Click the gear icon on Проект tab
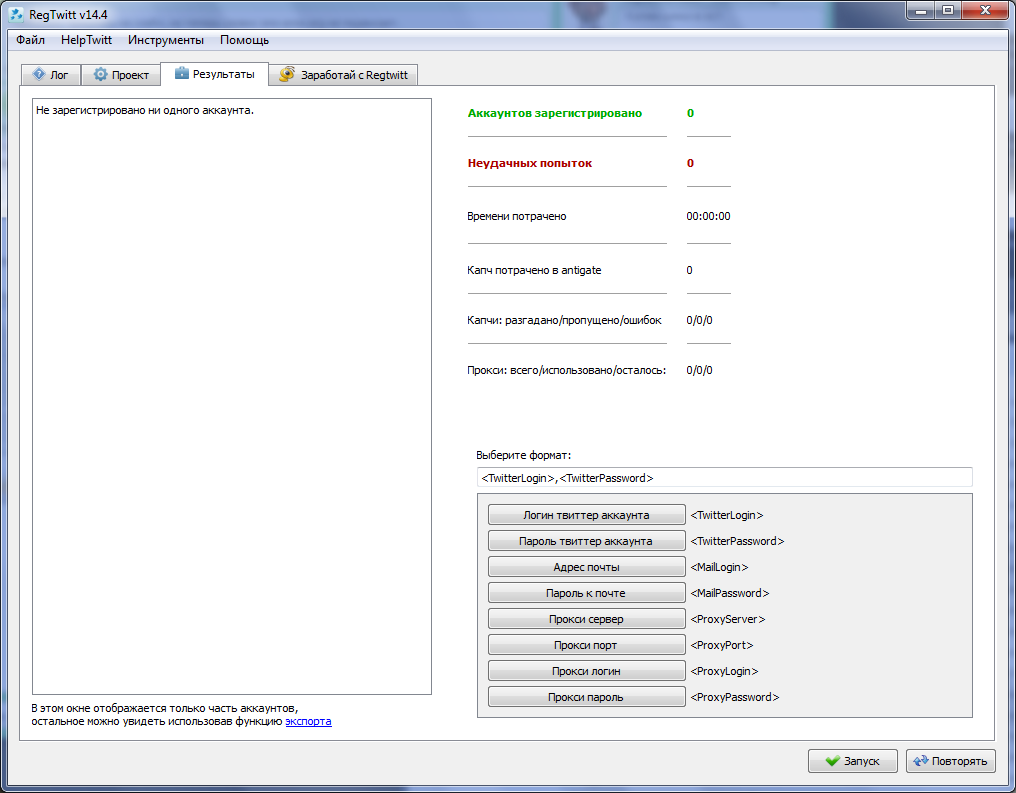 point(100,75)
